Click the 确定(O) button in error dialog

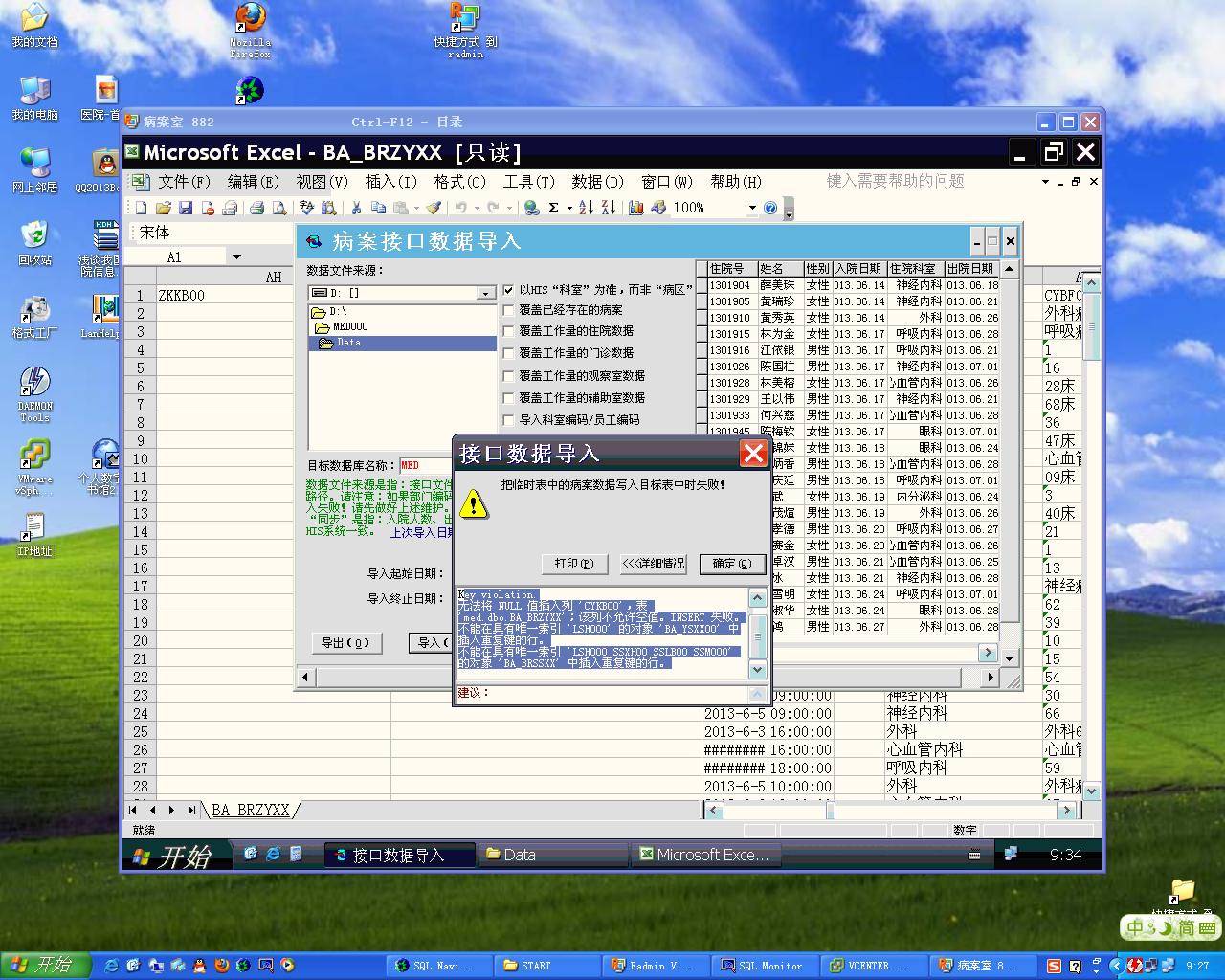click(x=732, y=564)
